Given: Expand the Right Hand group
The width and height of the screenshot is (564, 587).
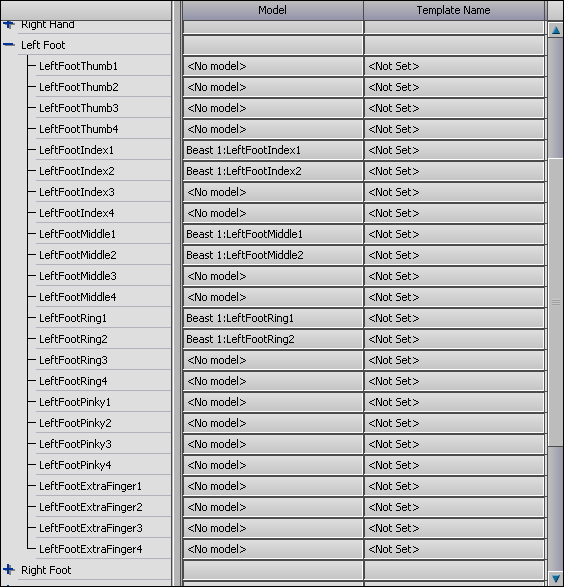Looking at the screenshot, I should coord(8,25).
